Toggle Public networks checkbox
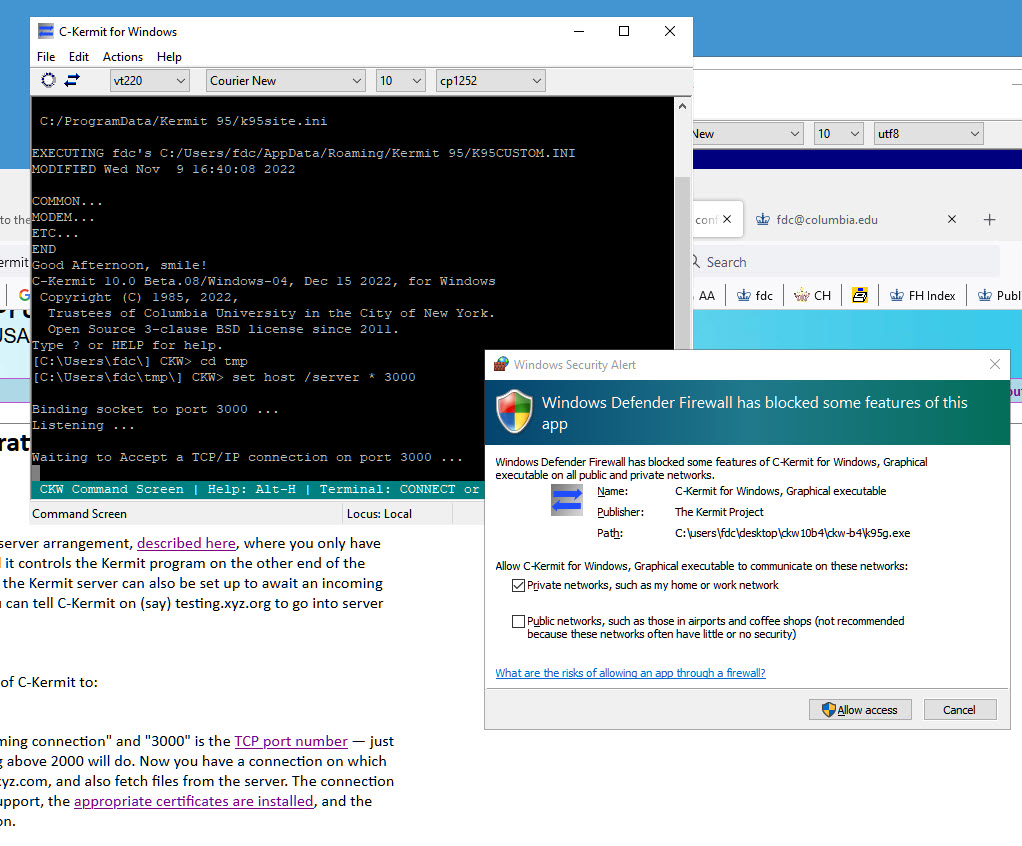 [x=518, y=621]
